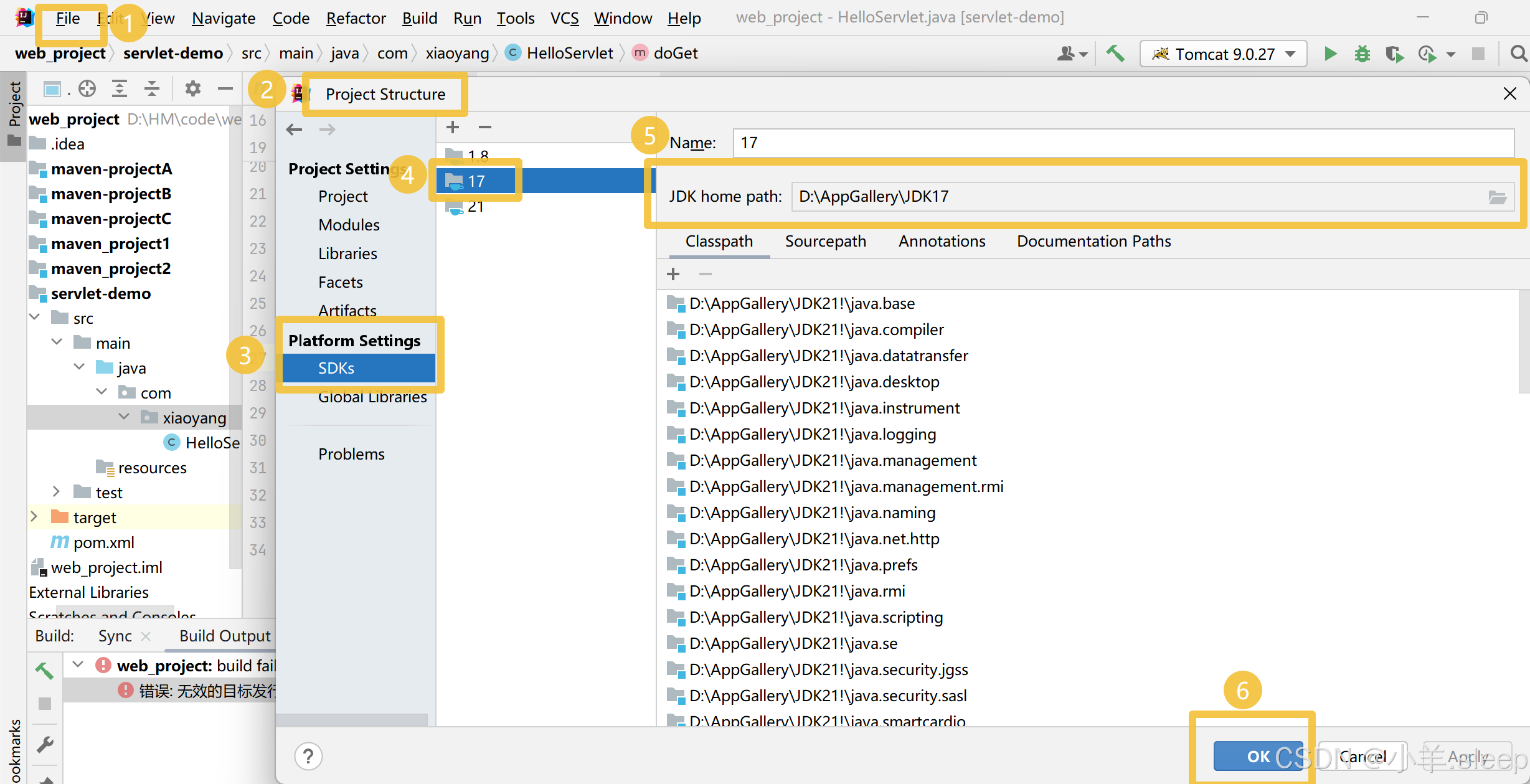Click the Build hammer icon in toolbar
This screenshot has width=1530, height=784.
[x=1115, y=54]
